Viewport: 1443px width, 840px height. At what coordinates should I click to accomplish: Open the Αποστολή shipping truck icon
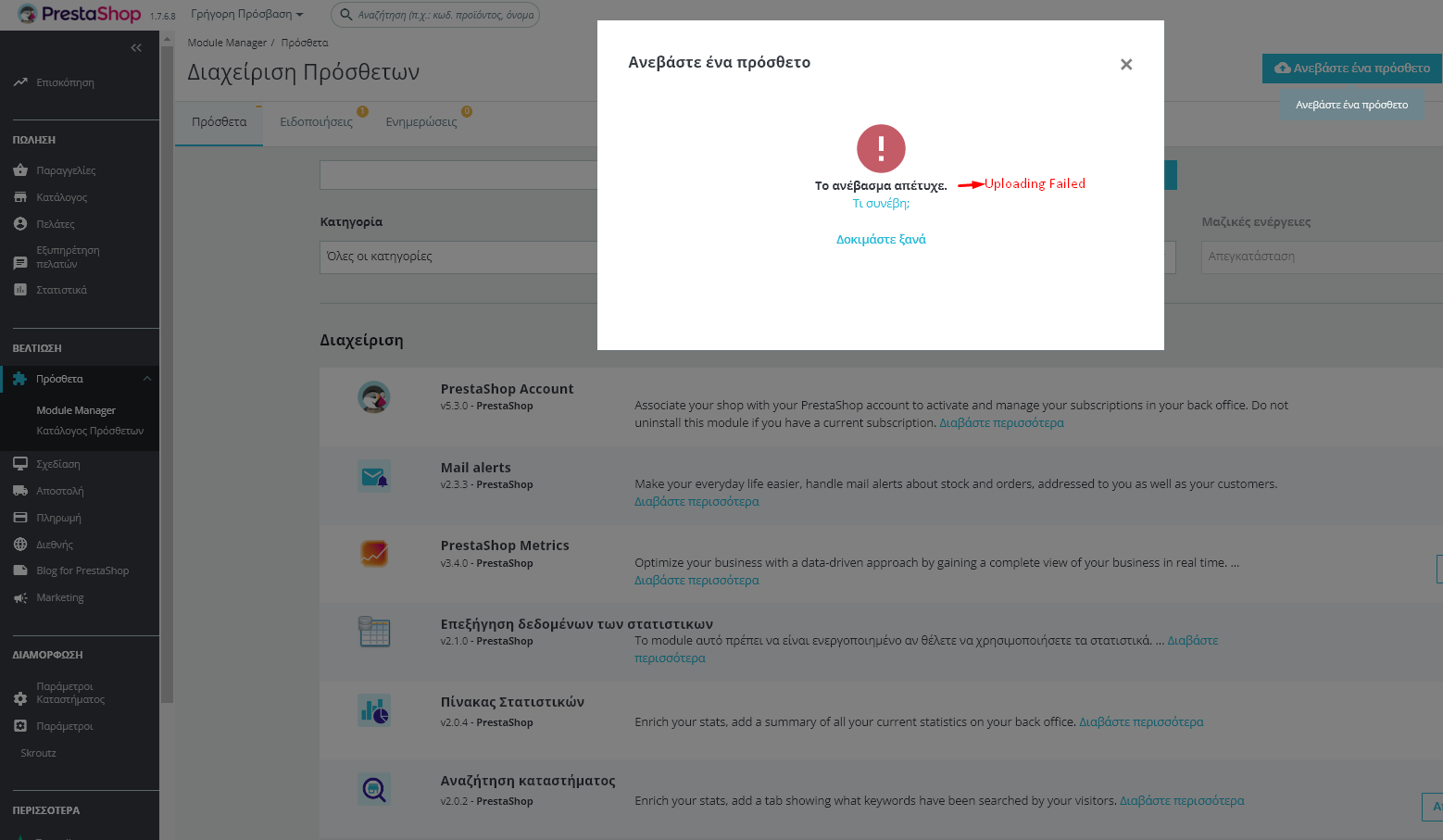coord(21,490)
